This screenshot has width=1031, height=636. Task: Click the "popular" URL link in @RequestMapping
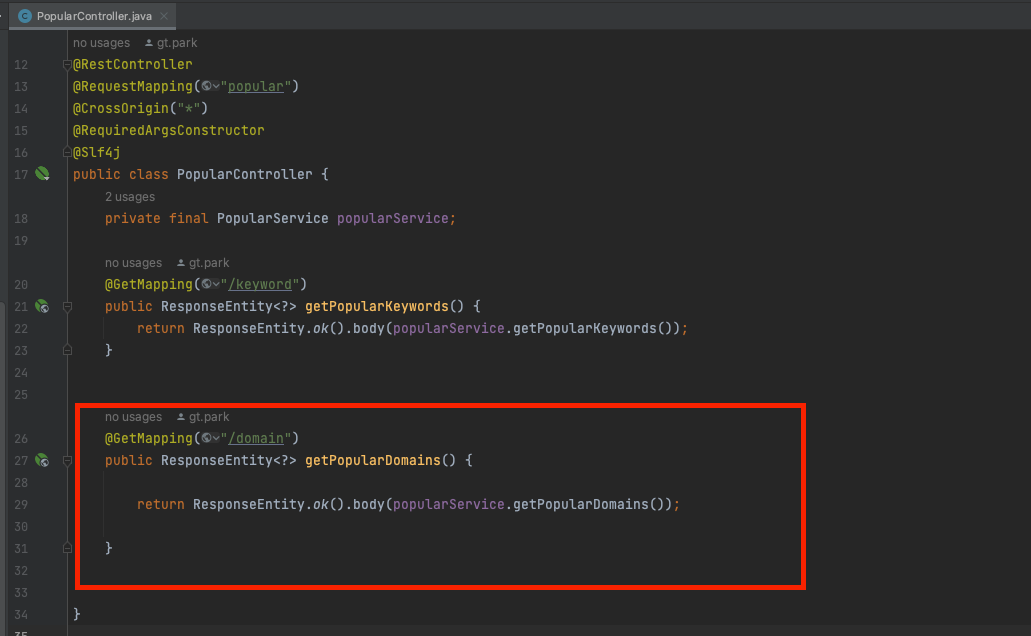click(256, 86)
